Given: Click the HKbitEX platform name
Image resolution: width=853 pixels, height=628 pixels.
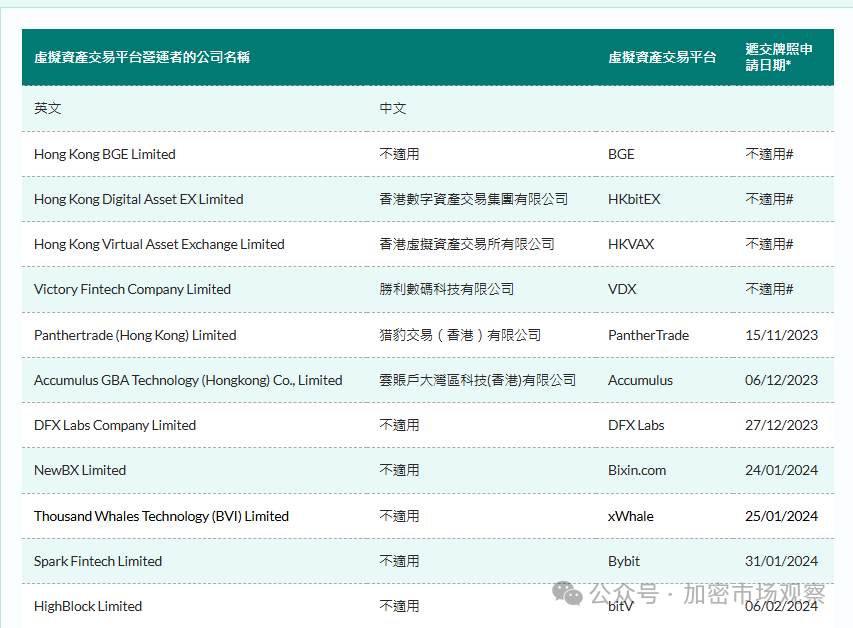Looking at the screenshot, I should (634, 199).
